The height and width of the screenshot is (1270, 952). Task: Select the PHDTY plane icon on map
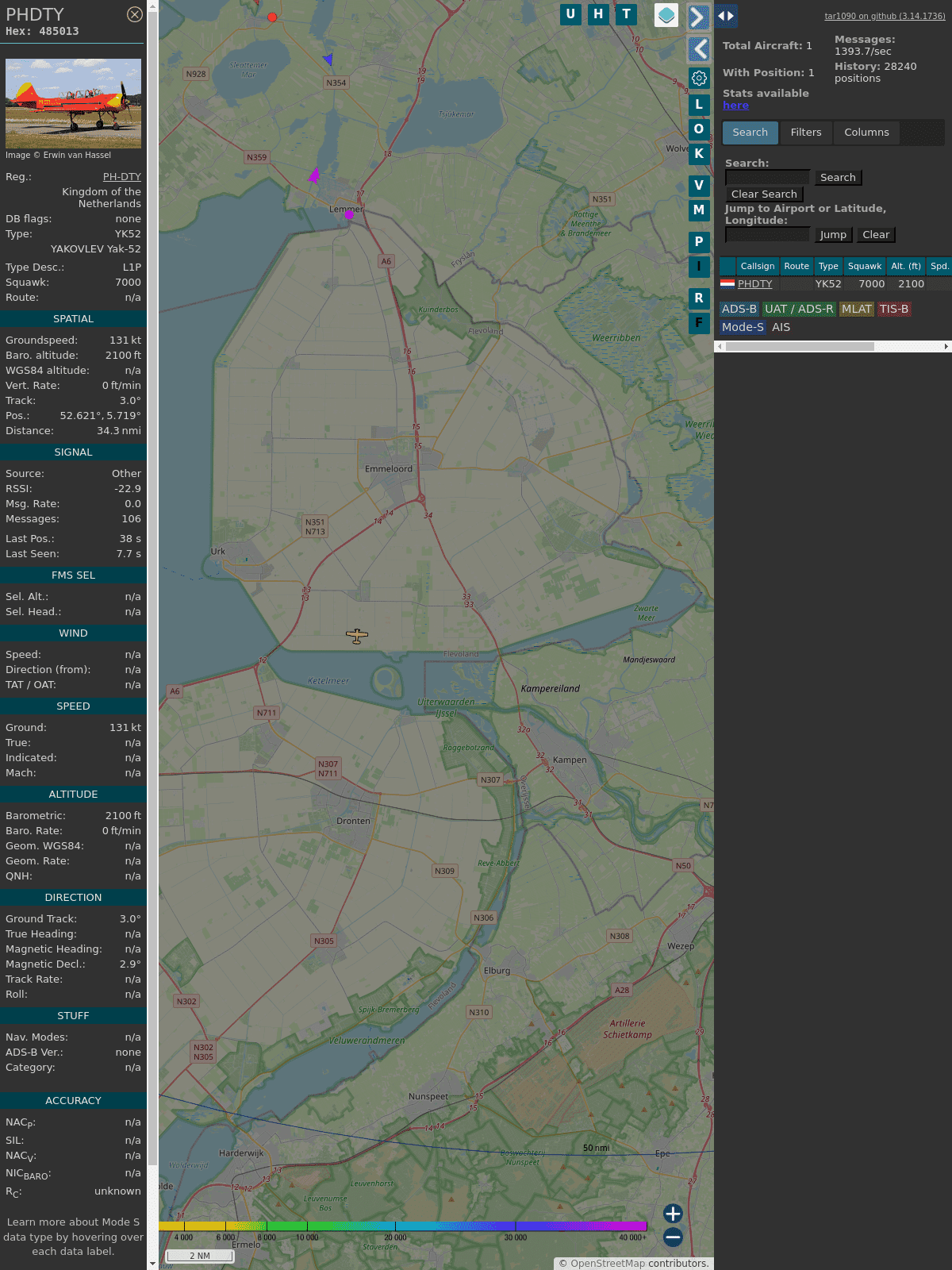(357, 636)
